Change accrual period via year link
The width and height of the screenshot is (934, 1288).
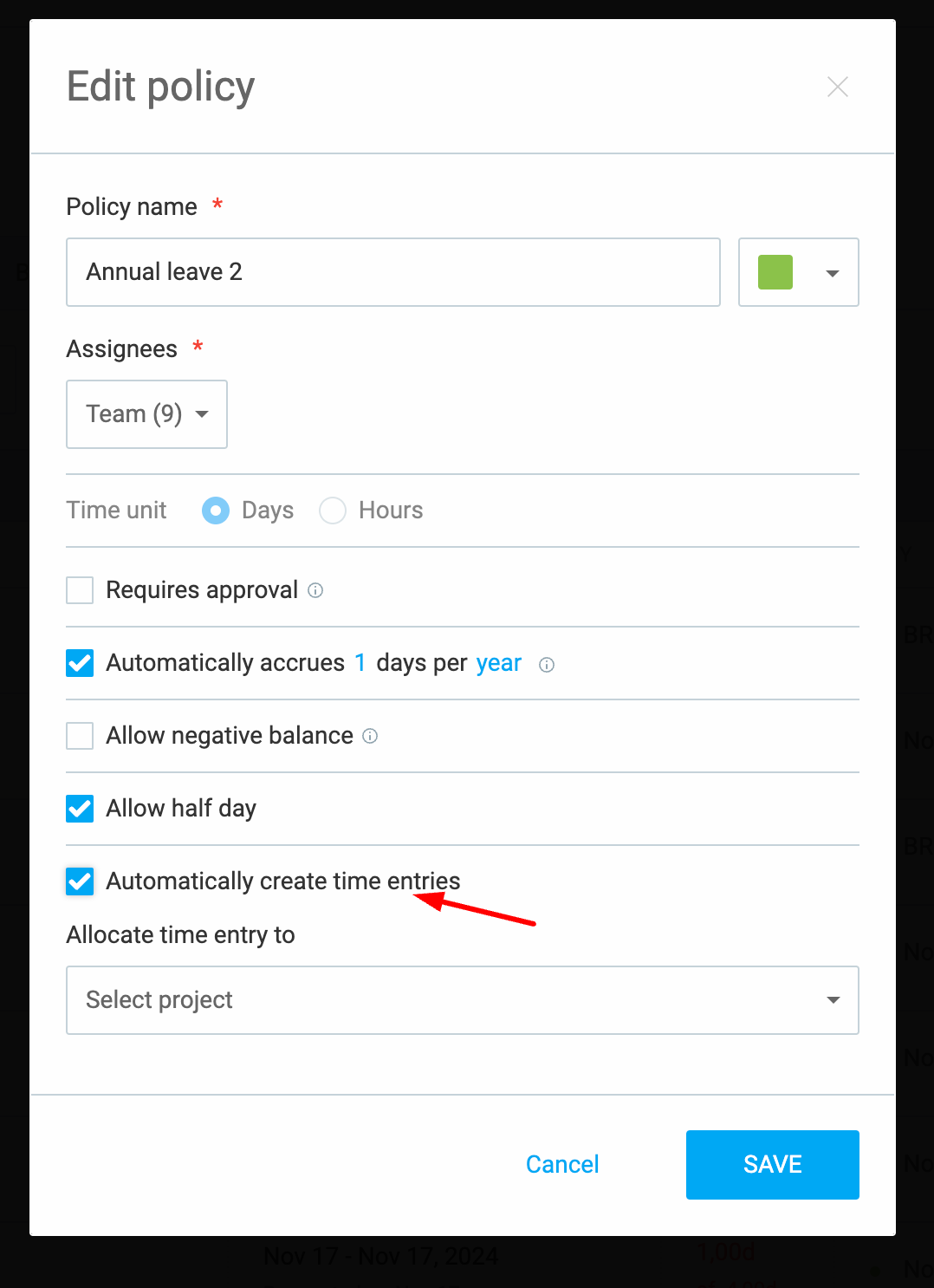point(499,663)
